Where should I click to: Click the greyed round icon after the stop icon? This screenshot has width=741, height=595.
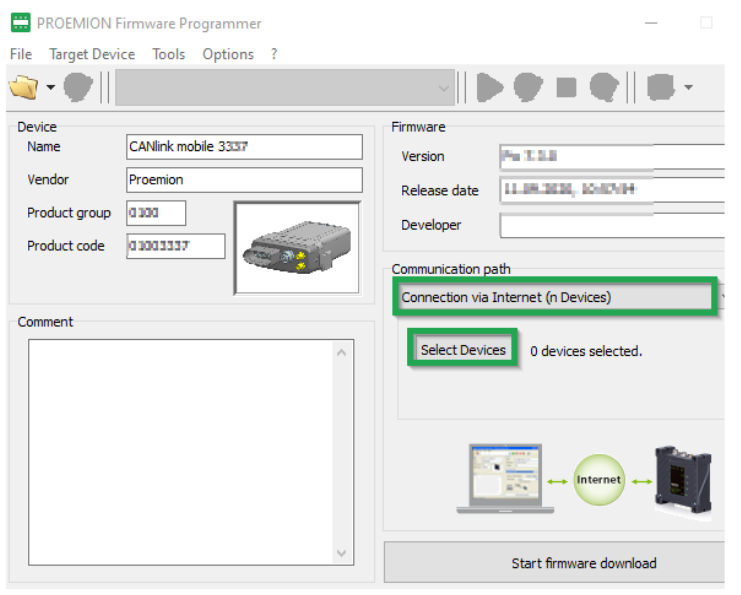[x=604, y=87]
